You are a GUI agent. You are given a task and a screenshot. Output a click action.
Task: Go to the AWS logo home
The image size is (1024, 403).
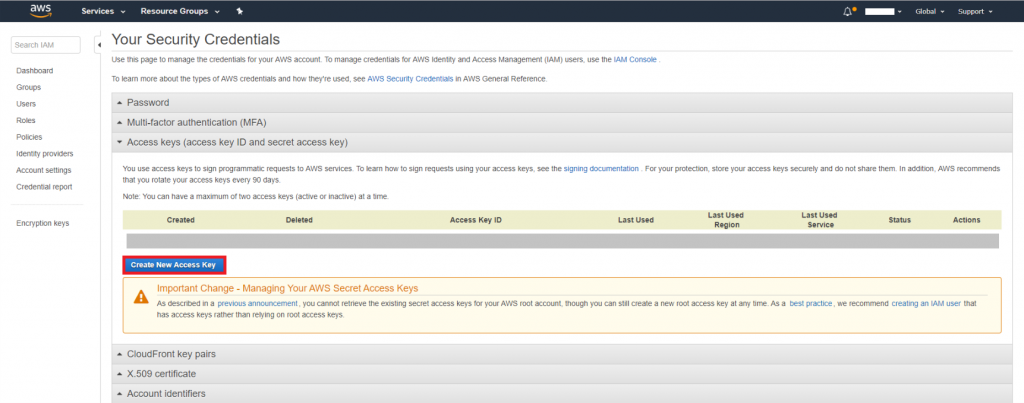tap(40, 10)
